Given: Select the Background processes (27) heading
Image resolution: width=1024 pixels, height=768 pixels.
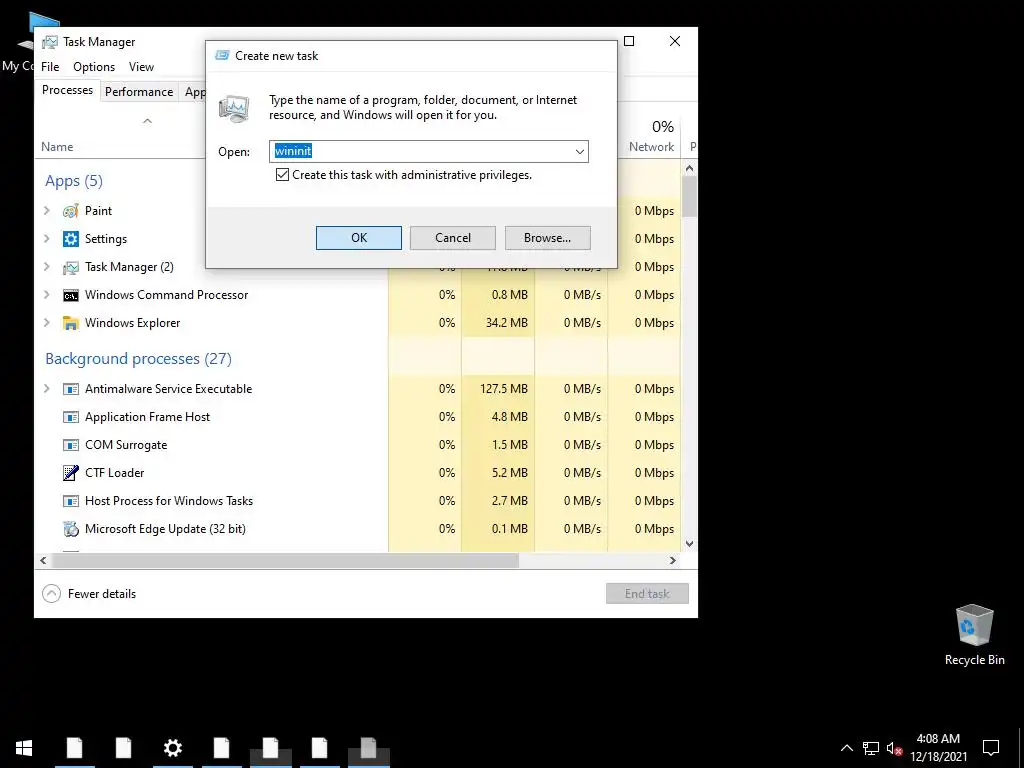Looking at the screenshot, I should (138, 359).
